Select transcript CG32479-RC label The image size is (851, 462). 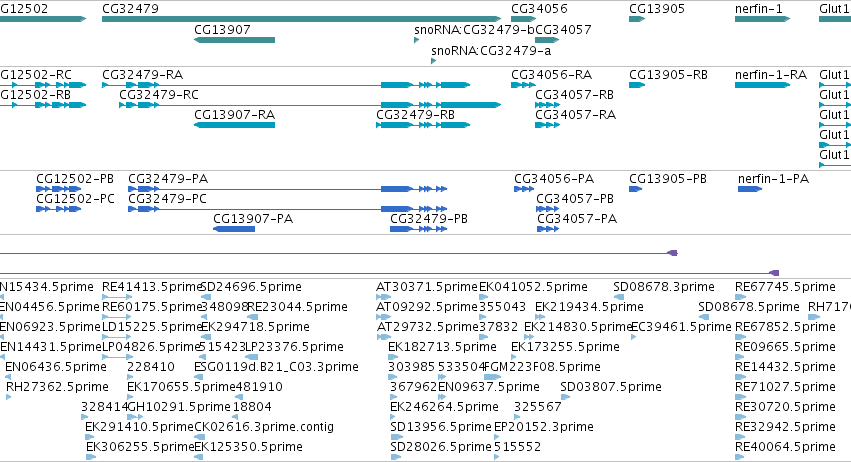coord(159,94)
